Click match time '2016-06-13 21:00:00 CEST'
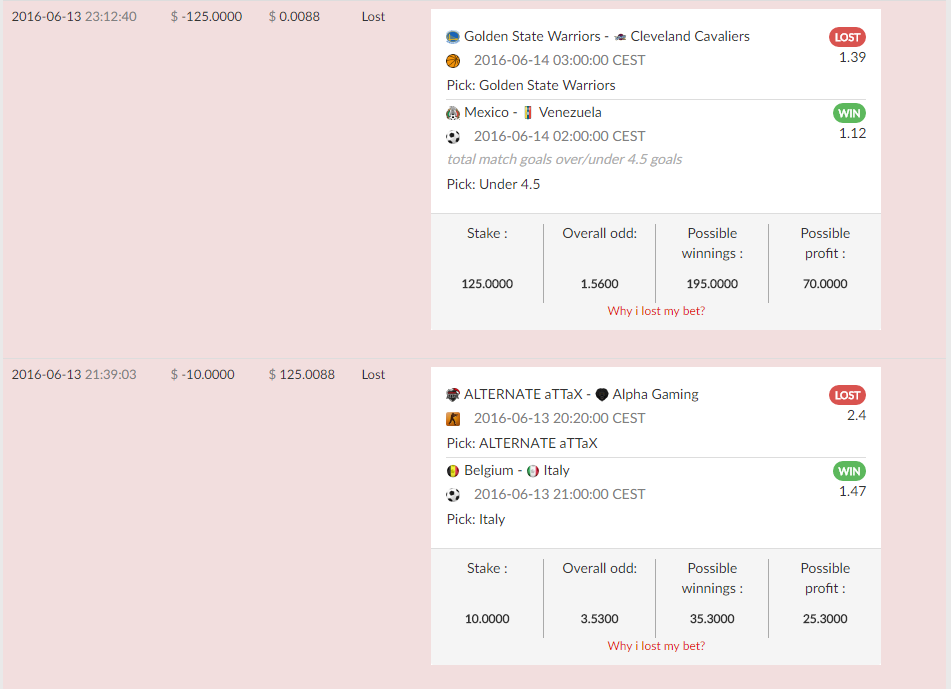 coord(559,494)
